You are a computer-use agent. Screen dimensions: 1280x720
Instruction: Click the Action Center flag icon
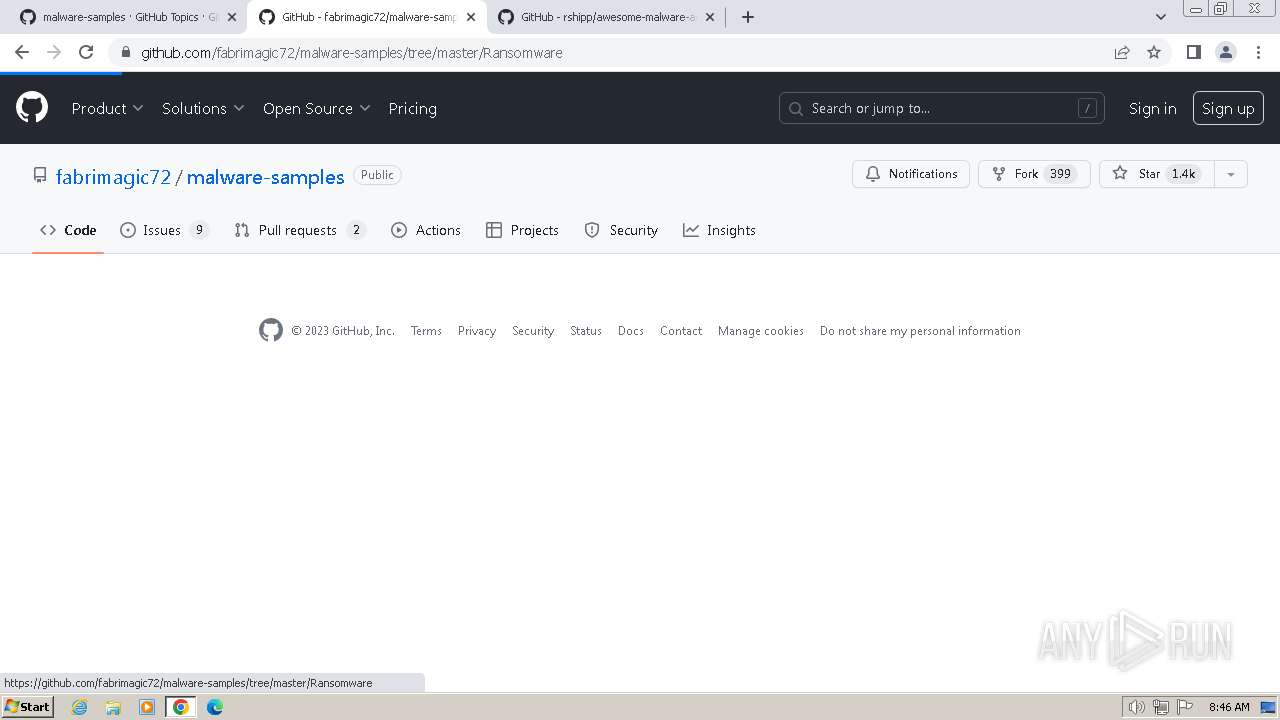coord(1185,707)
